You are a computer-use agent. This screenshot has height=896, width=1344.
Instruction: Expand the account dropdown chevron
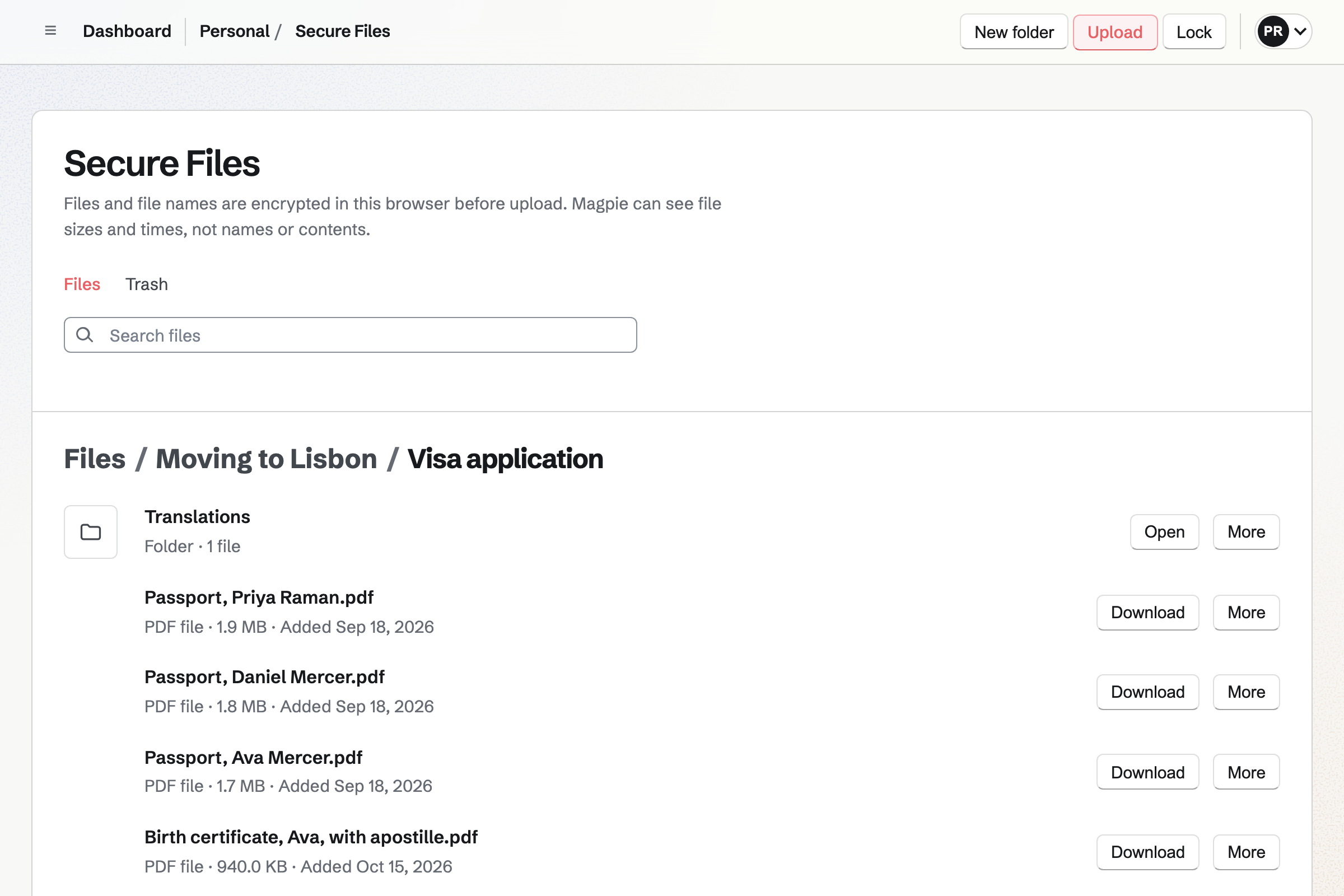(x=1300, y=31)
